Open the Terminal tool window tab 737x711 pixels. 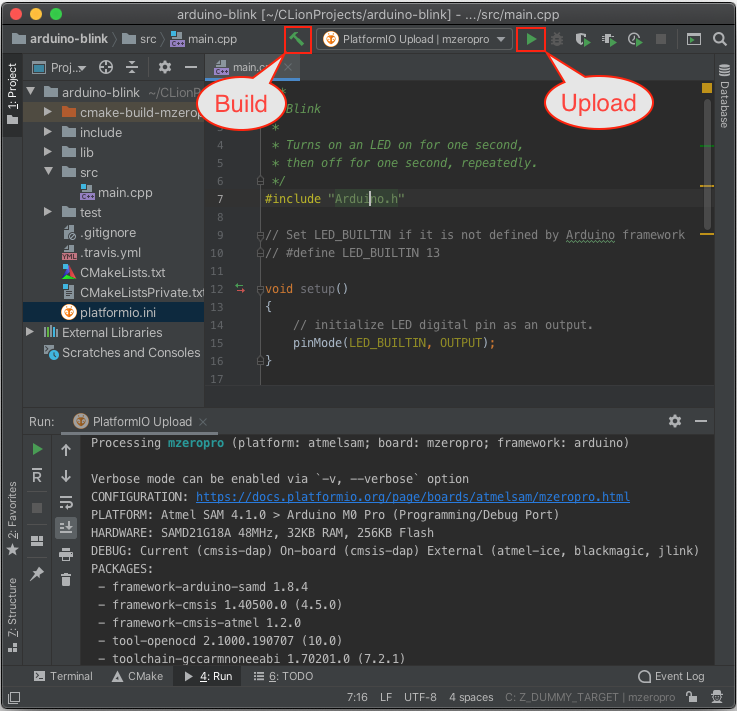63,676
